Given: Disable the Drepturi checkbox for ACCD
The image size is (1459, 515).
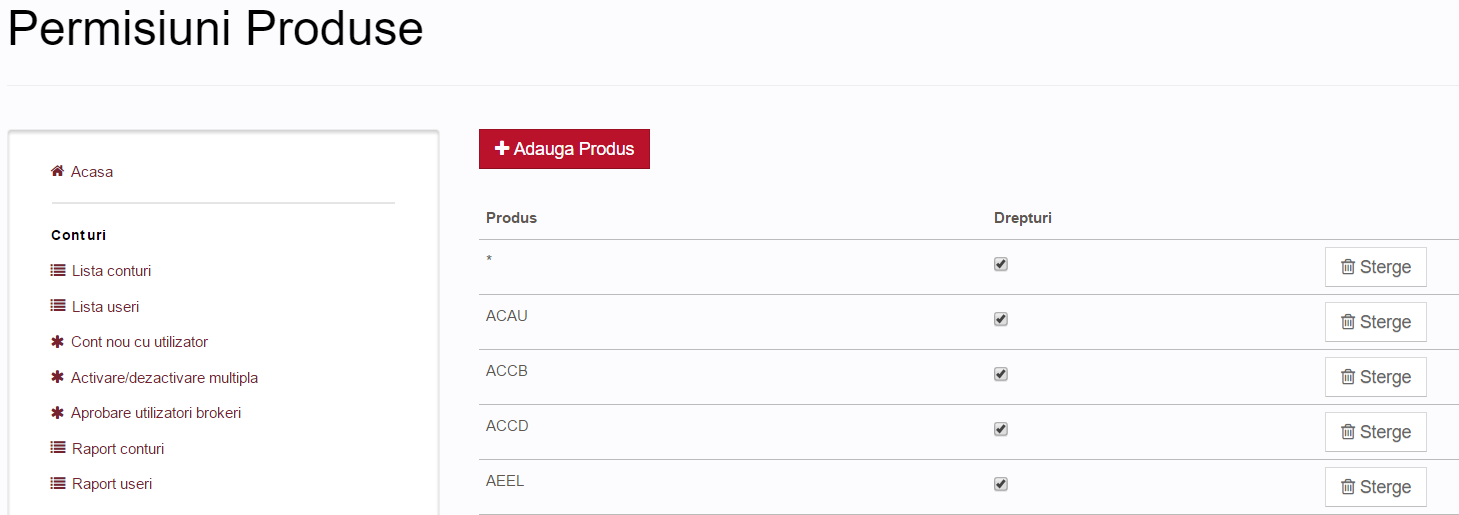Looking at the screenshot, I should tap(1001, 429).
